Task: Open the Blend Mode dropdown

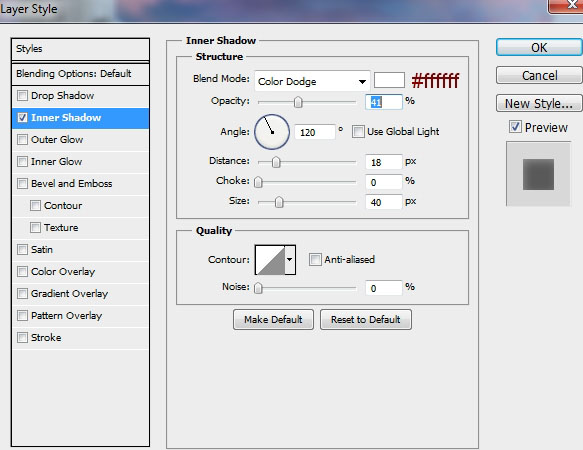Action: pos(312,81)
